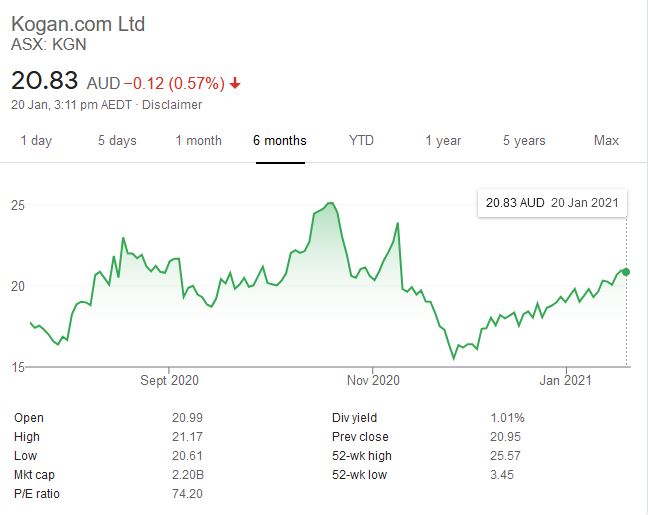Viewport: 648px width, 515px height.
Task: Click the Jan 2021 axis label
Action: point(566,380)
